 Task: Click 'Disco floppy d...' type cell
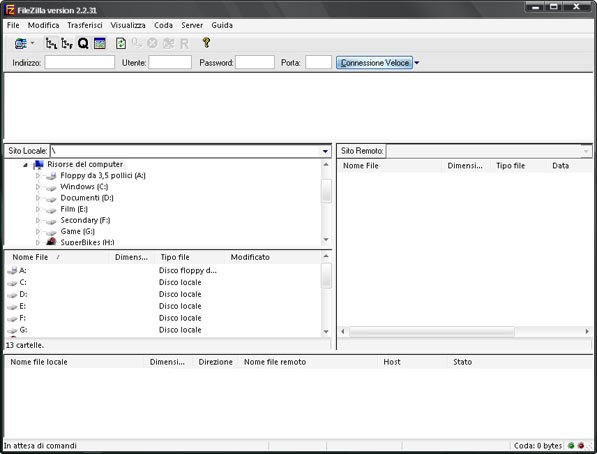pos(188,270)
